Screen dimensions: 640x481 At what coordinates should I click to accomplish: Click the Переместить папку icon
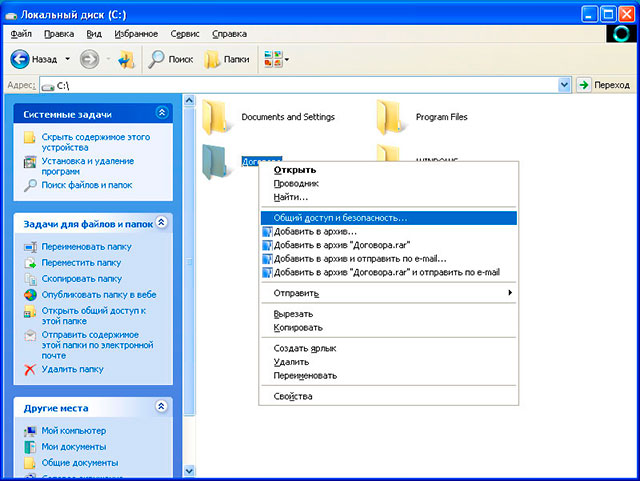coord(30,263)
